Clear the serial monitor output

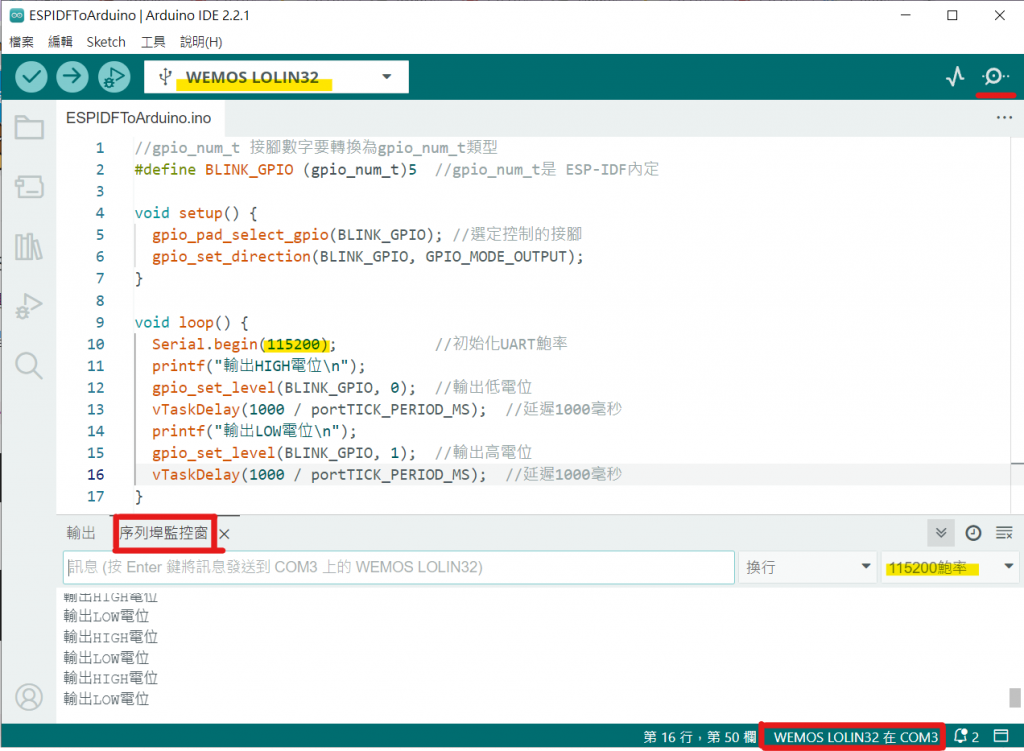click(1004, 534)
